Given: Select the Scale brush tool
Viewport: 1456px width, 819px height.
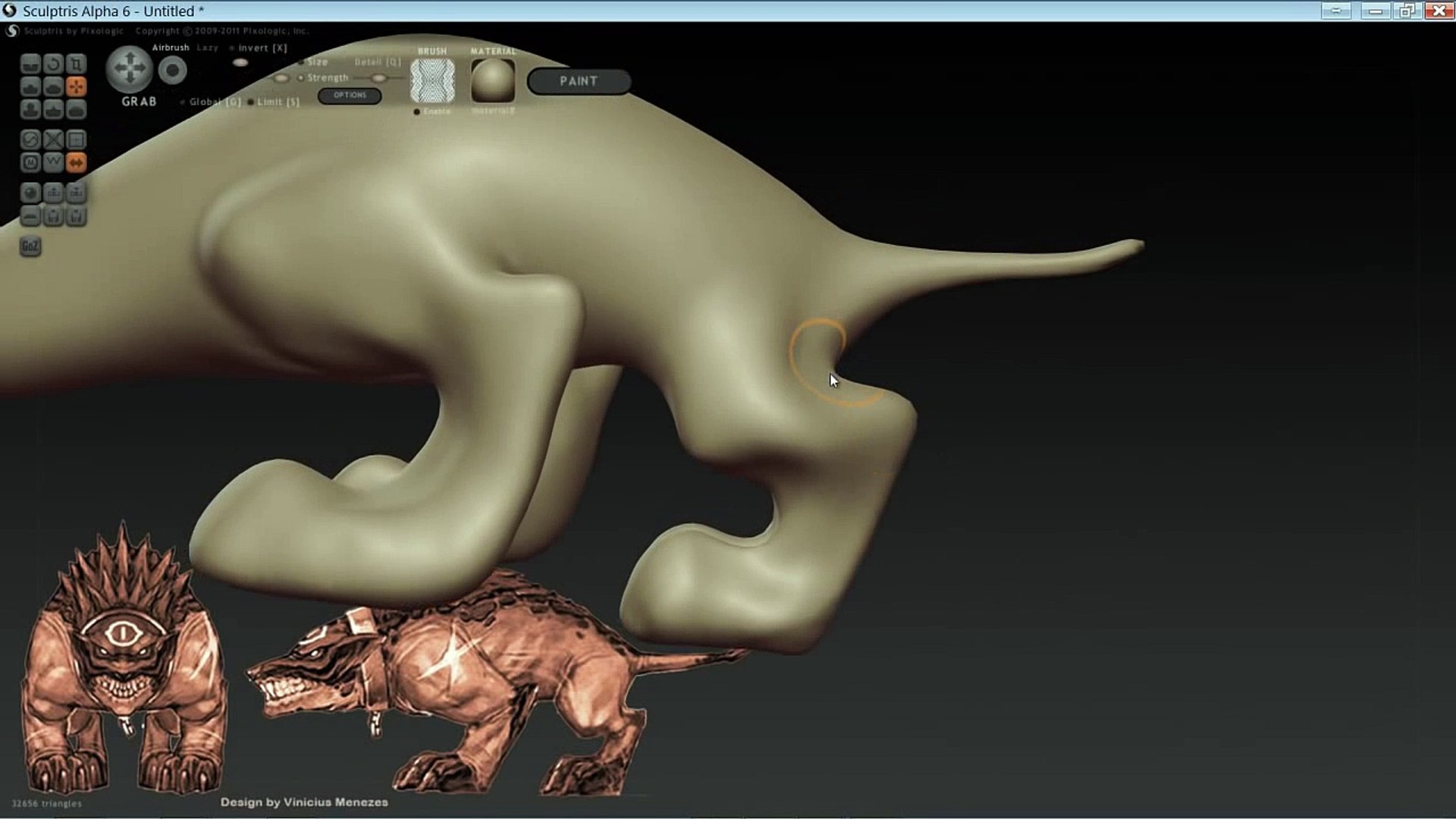Looking at the screenshot, I should point(76,64).
